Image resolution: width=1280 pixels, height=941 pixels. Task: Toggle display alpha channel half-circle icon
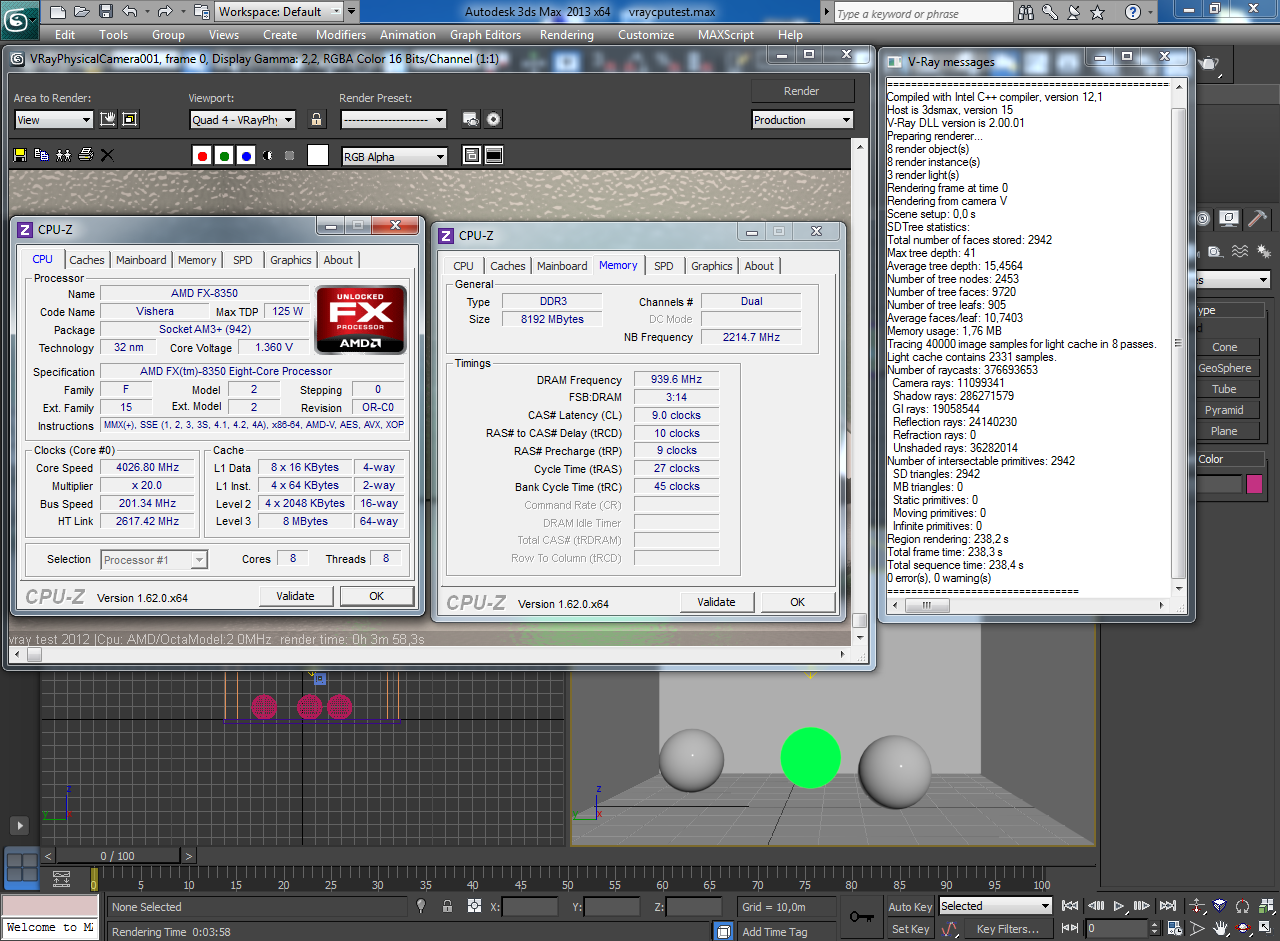coord(268,156)
